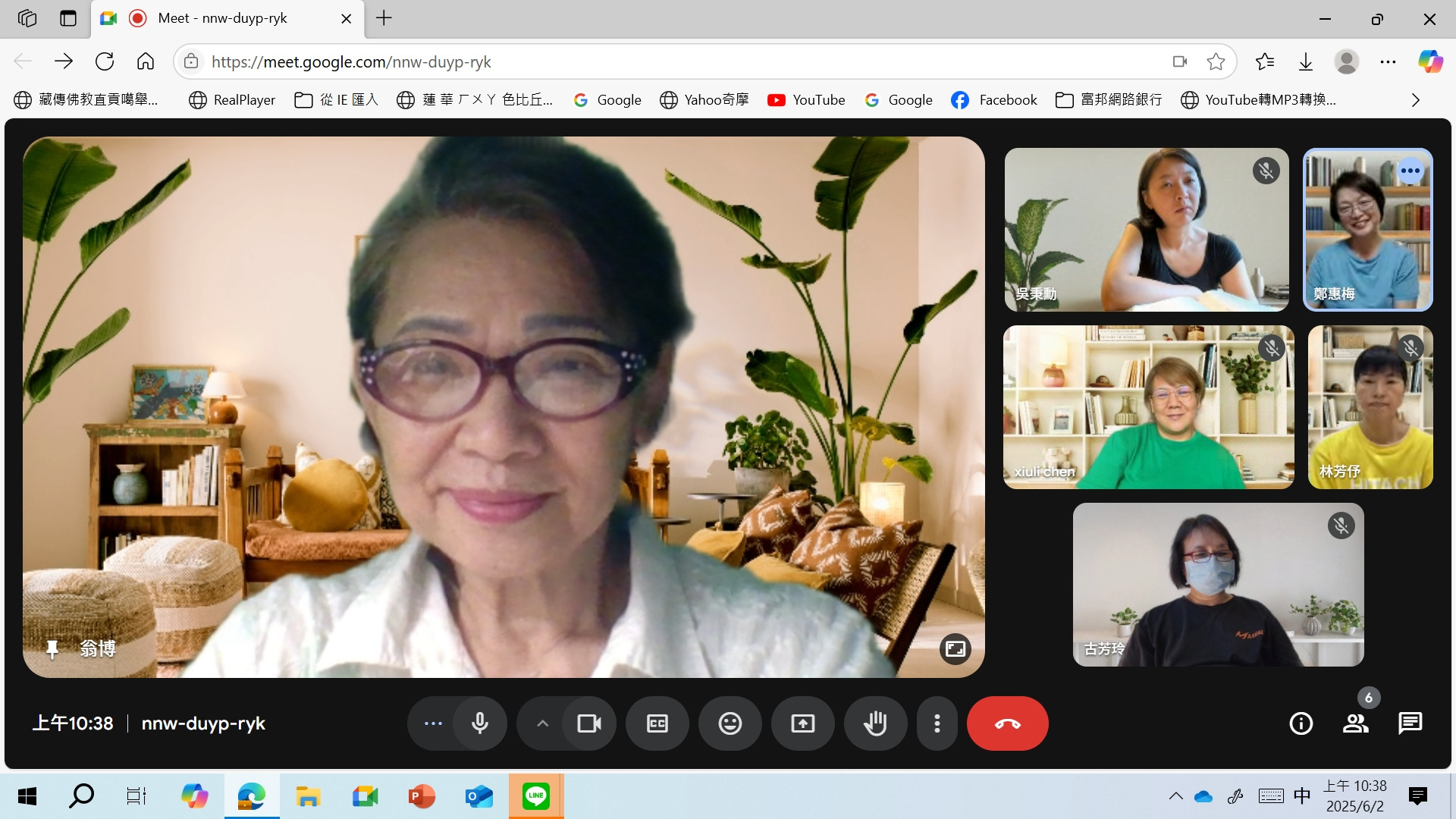Open the Facebook bookmark
The image size is (1456, 819).
(994, 100)
